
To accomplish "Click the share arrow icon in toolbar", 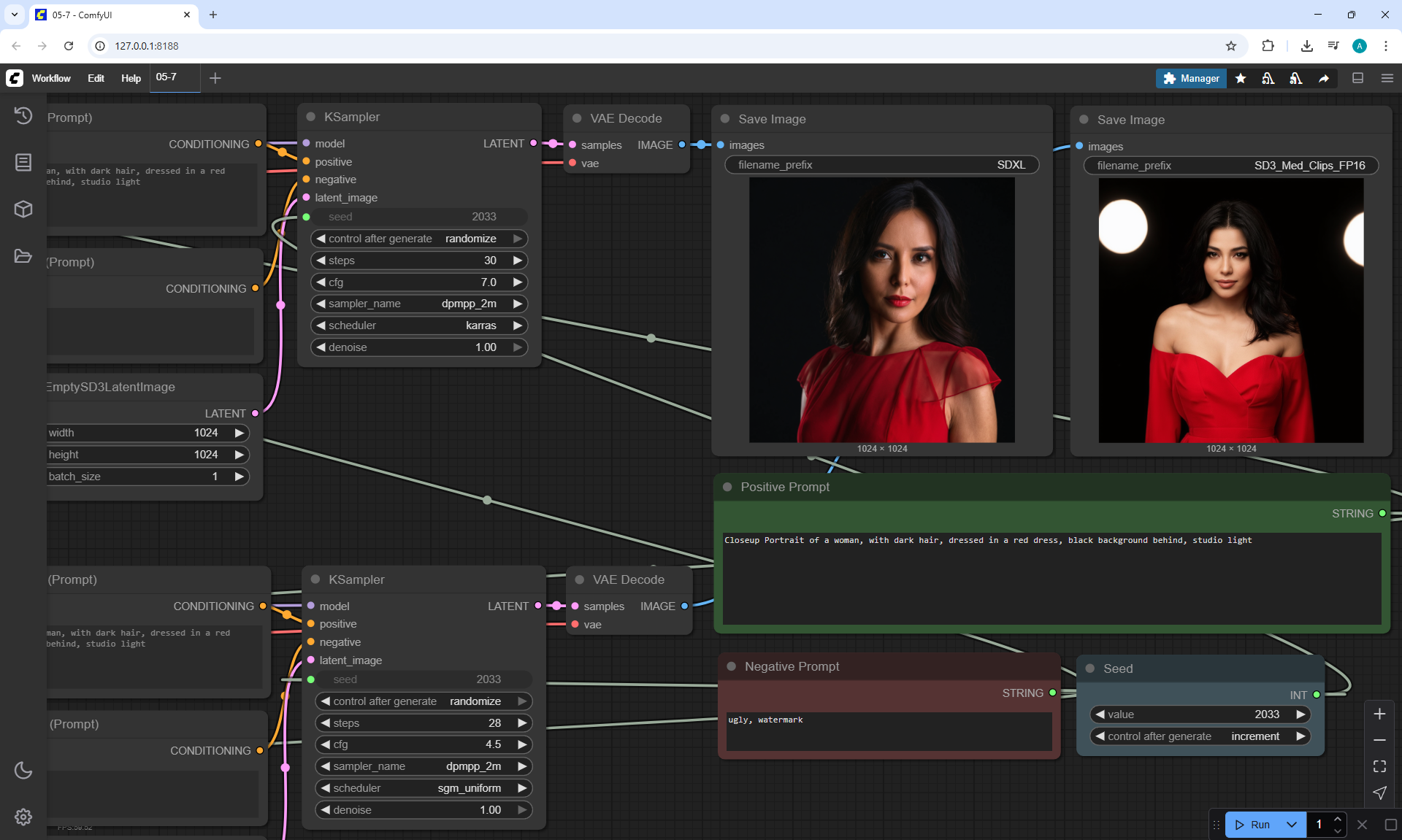I will click(1323, 78).
